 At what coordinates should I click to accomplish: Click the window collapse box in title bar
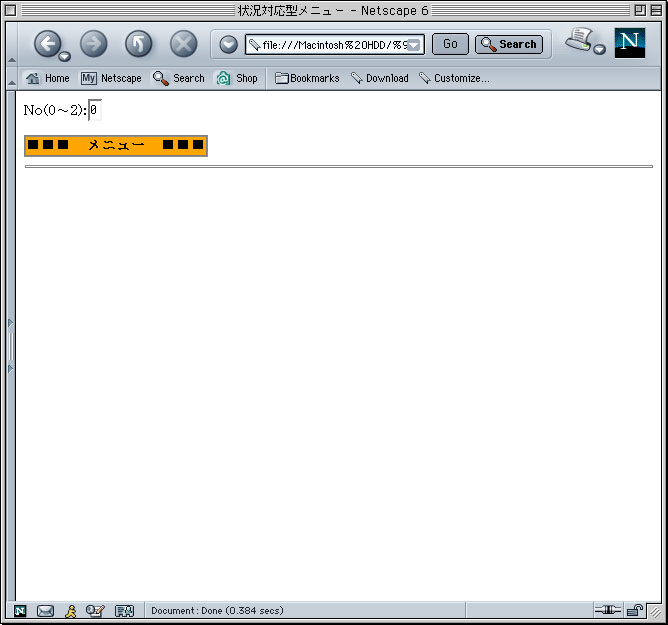tap(656, 10)
